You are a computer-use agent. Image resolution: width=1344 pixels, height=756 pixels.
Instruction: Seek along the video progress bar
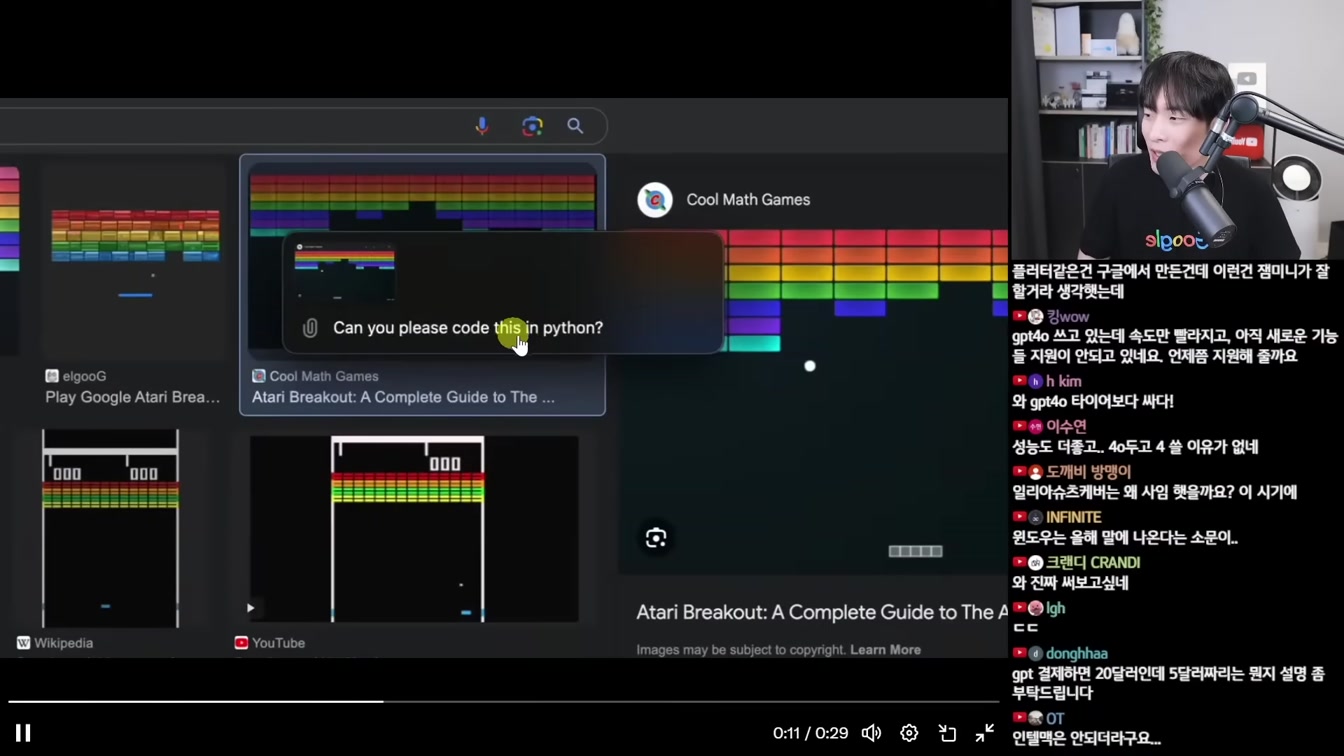tap(504, 701)
